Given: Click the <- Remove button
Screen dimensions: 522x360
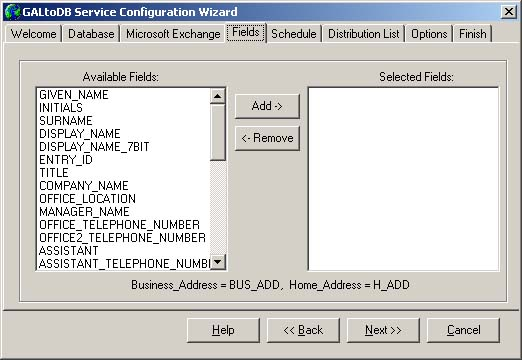Looking at the screenshot, I should [x=267, y=138].
